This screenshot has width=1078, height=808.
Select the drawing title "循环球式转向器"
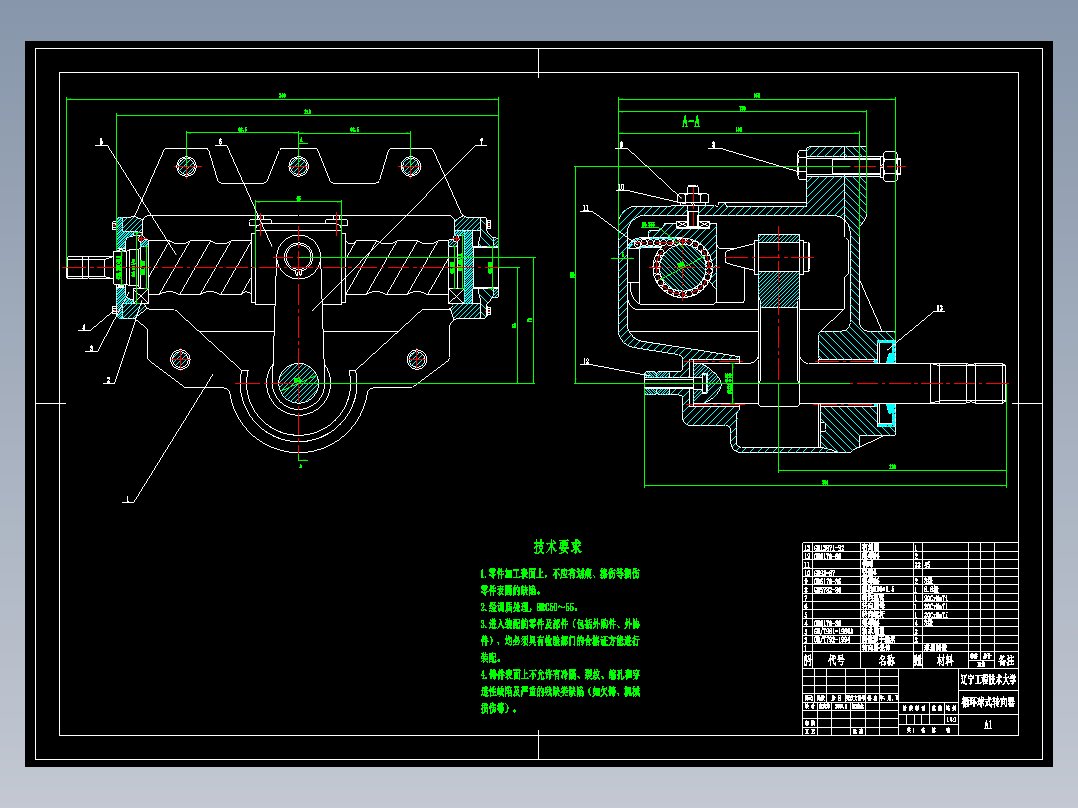[x=988, y=702]
